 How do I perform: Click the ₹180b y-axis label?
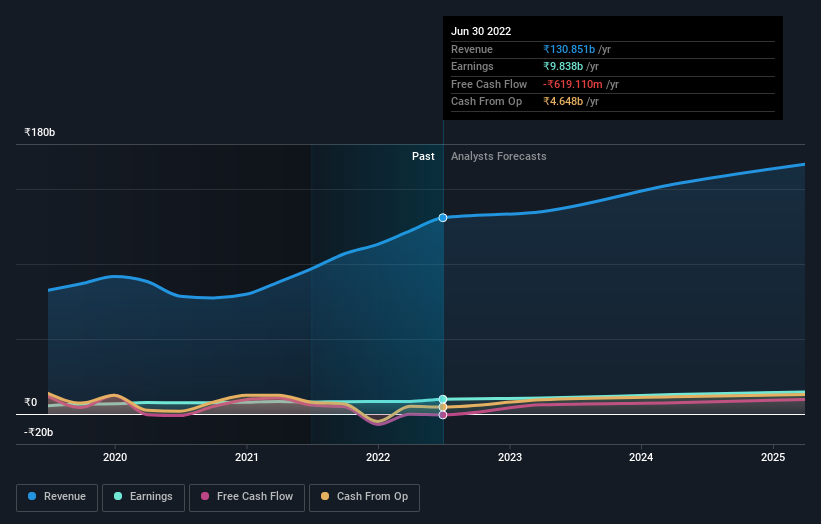tap(39, 132)
